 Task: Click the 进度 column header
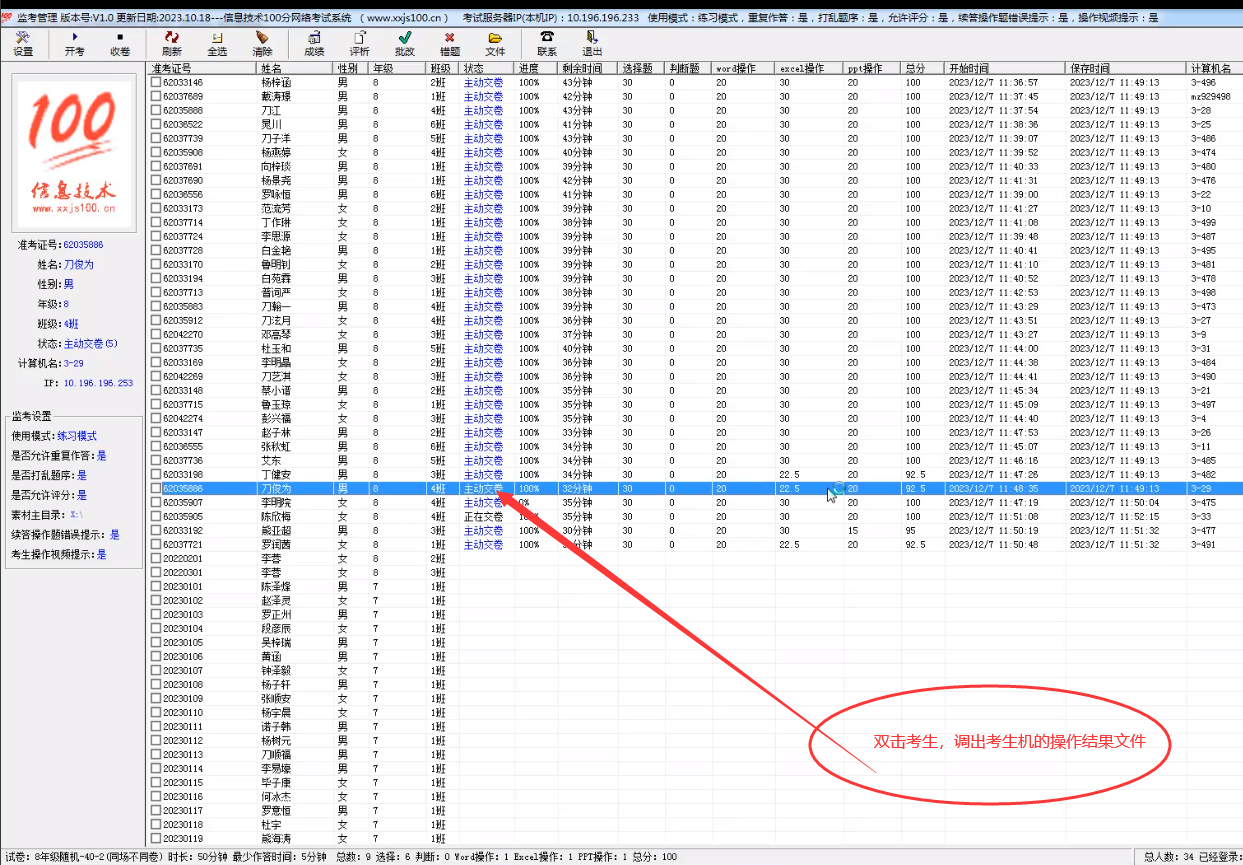coord(537,68)
